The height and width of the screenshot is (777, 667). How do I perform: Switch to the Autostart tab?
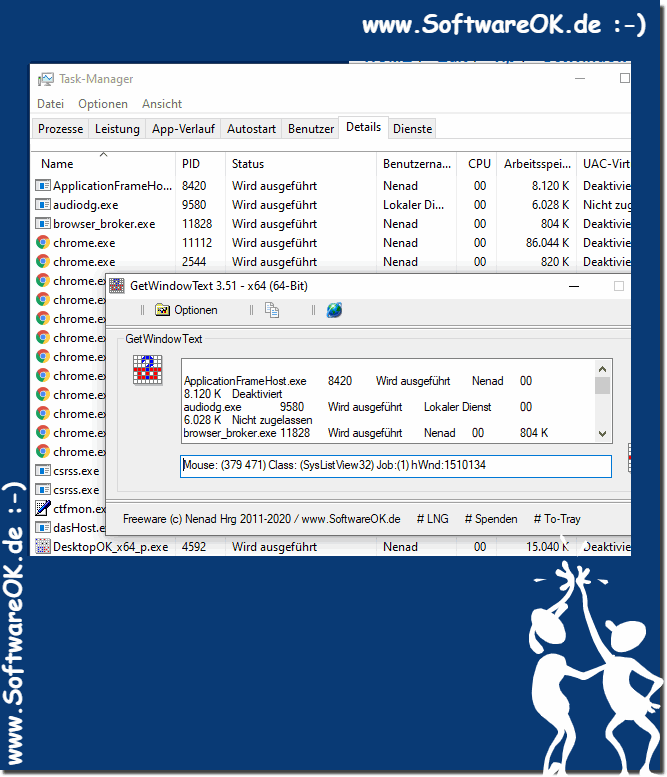click(x=251, y=129)
